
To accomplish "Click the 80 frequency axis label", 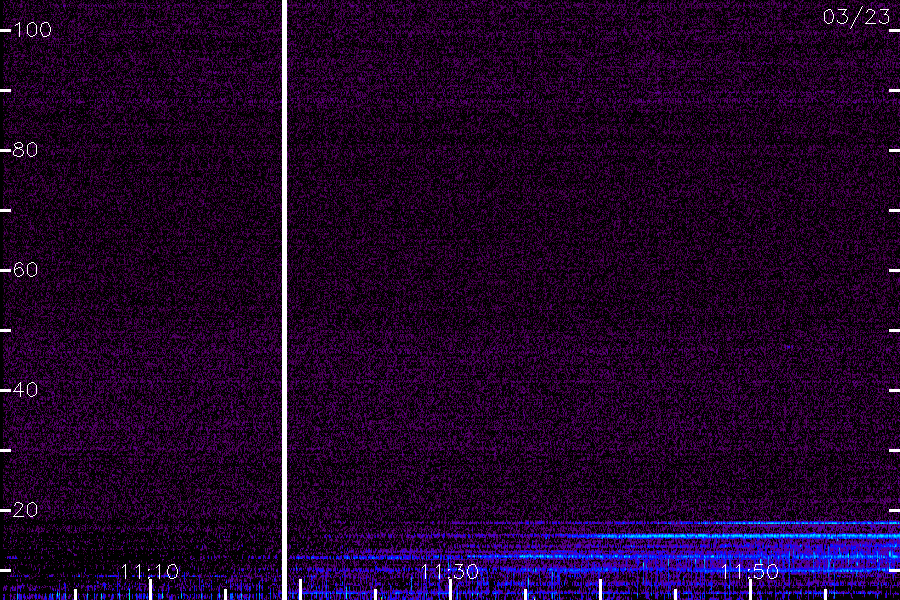I will (25, 150).
